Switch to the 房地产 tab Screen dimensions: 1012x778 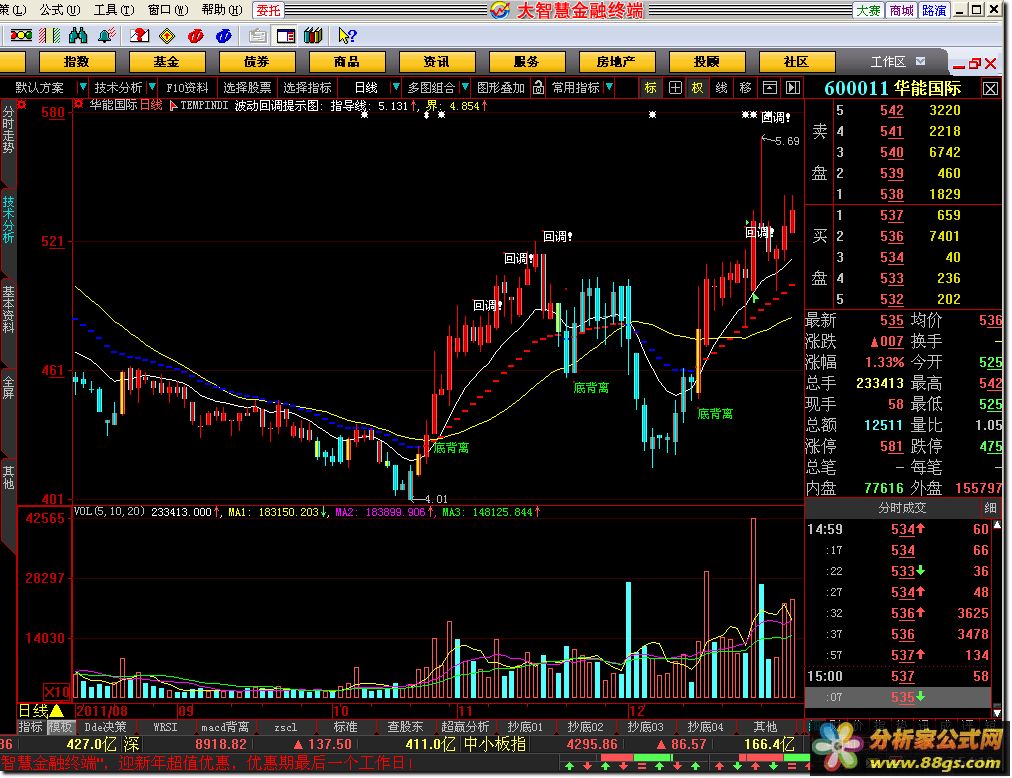(x=617, y=62)
